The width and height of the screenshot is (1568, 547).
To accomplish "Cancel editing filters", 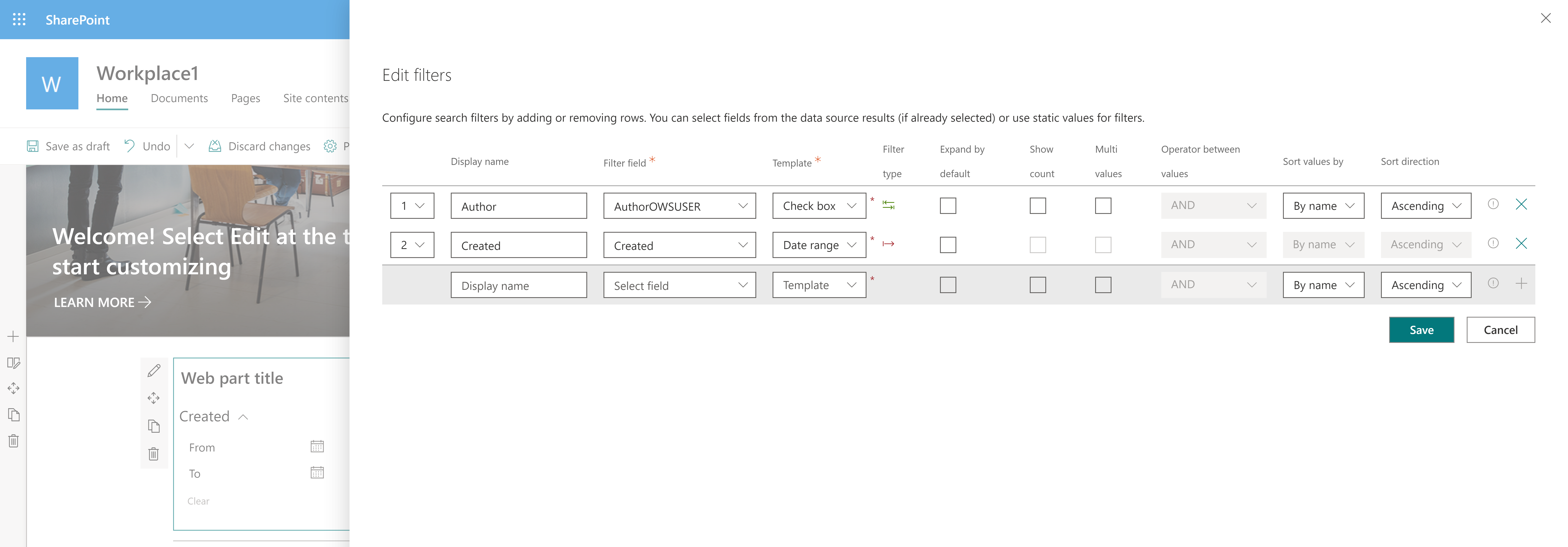I will pyautogui.click(x=1500, y=330).
